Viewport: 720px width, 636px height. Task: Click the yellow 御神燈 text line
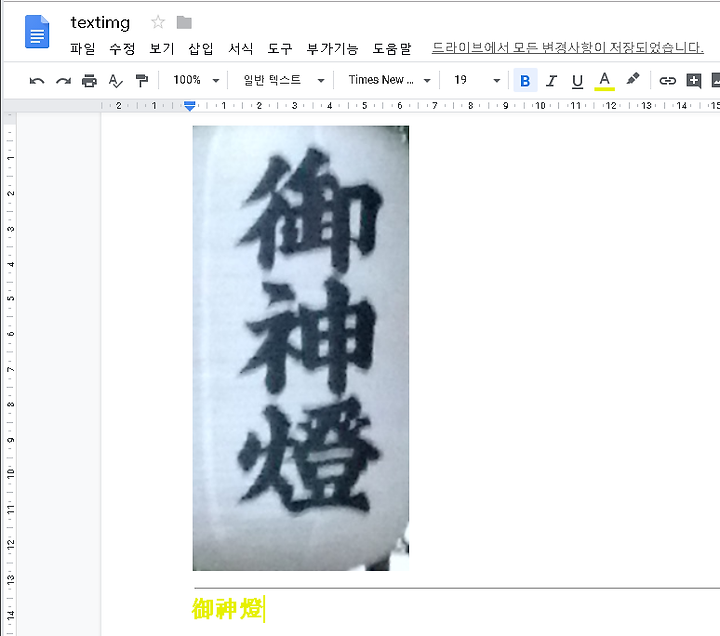click(x=227, y=609)
